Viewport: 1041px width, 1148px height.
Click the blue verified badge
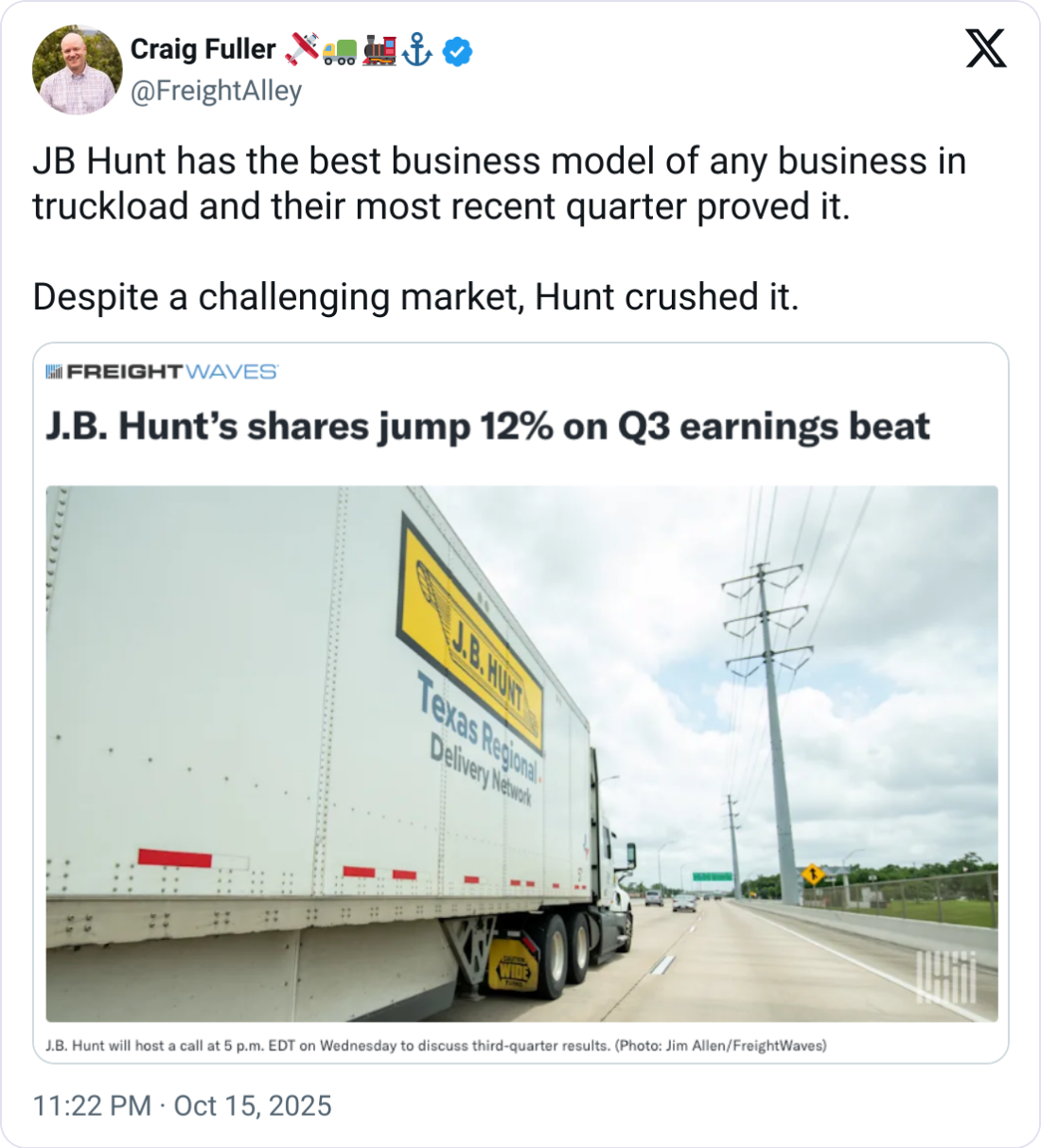click(x=458, y=51)
